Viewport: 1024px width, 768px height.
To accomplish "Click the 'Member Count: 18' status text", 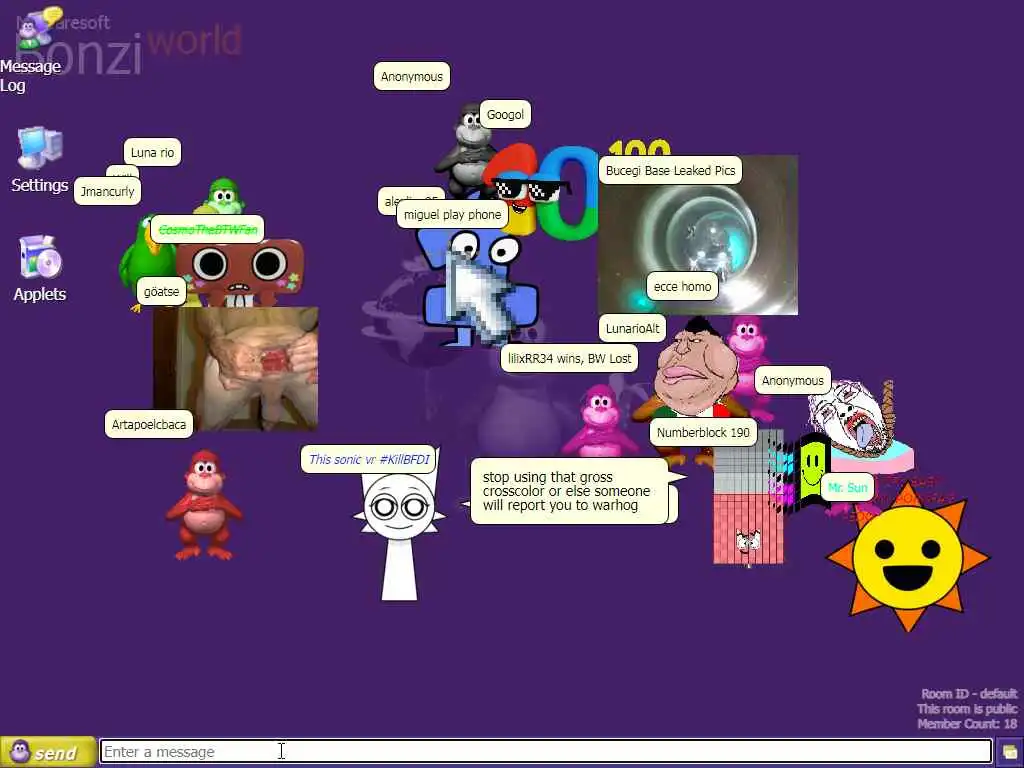I will (967, 724).
